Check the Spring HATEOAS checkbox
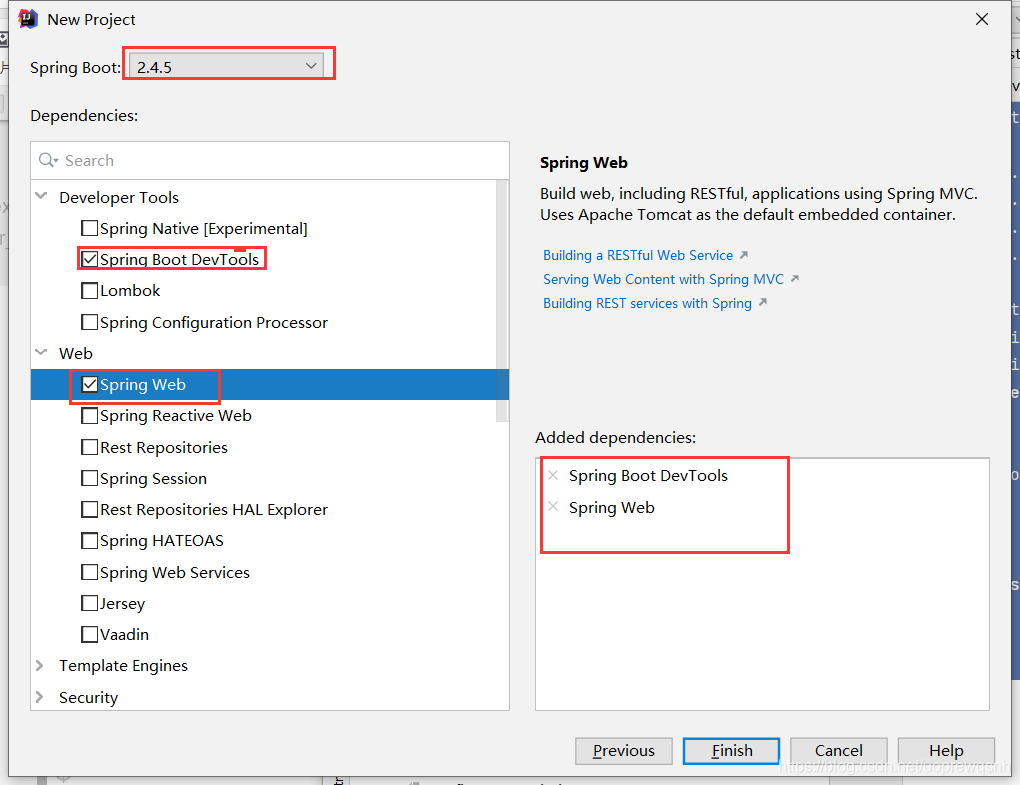The height and width of the screenshot is (785, 1020). coord(89,540)
